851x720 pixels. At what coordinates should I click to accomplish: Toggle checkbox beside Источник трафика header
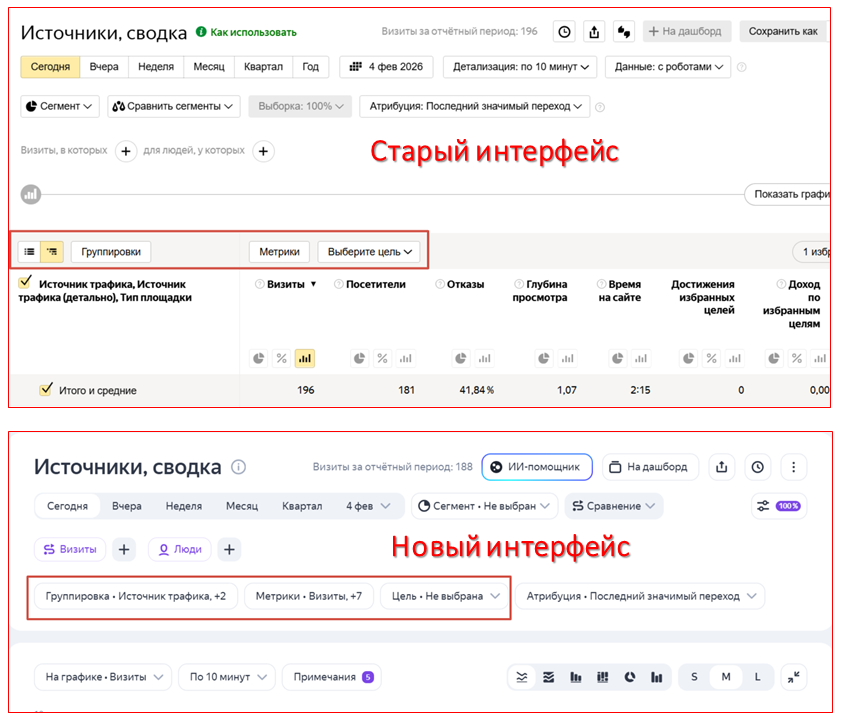point(26,283)
